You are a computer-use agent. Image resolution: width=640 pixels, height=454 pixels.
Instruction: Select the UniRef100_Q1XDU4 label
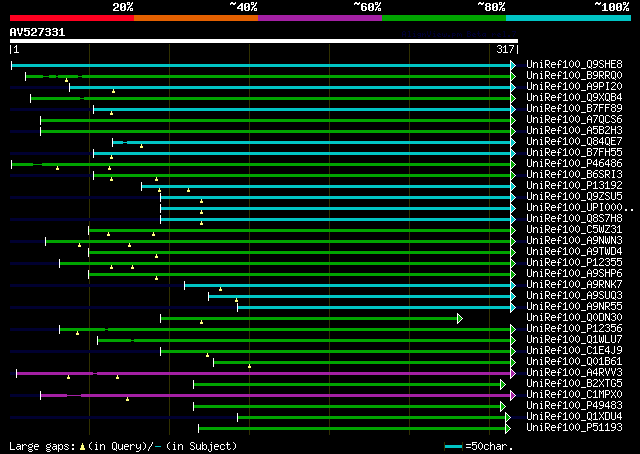[x=574, y=417]
